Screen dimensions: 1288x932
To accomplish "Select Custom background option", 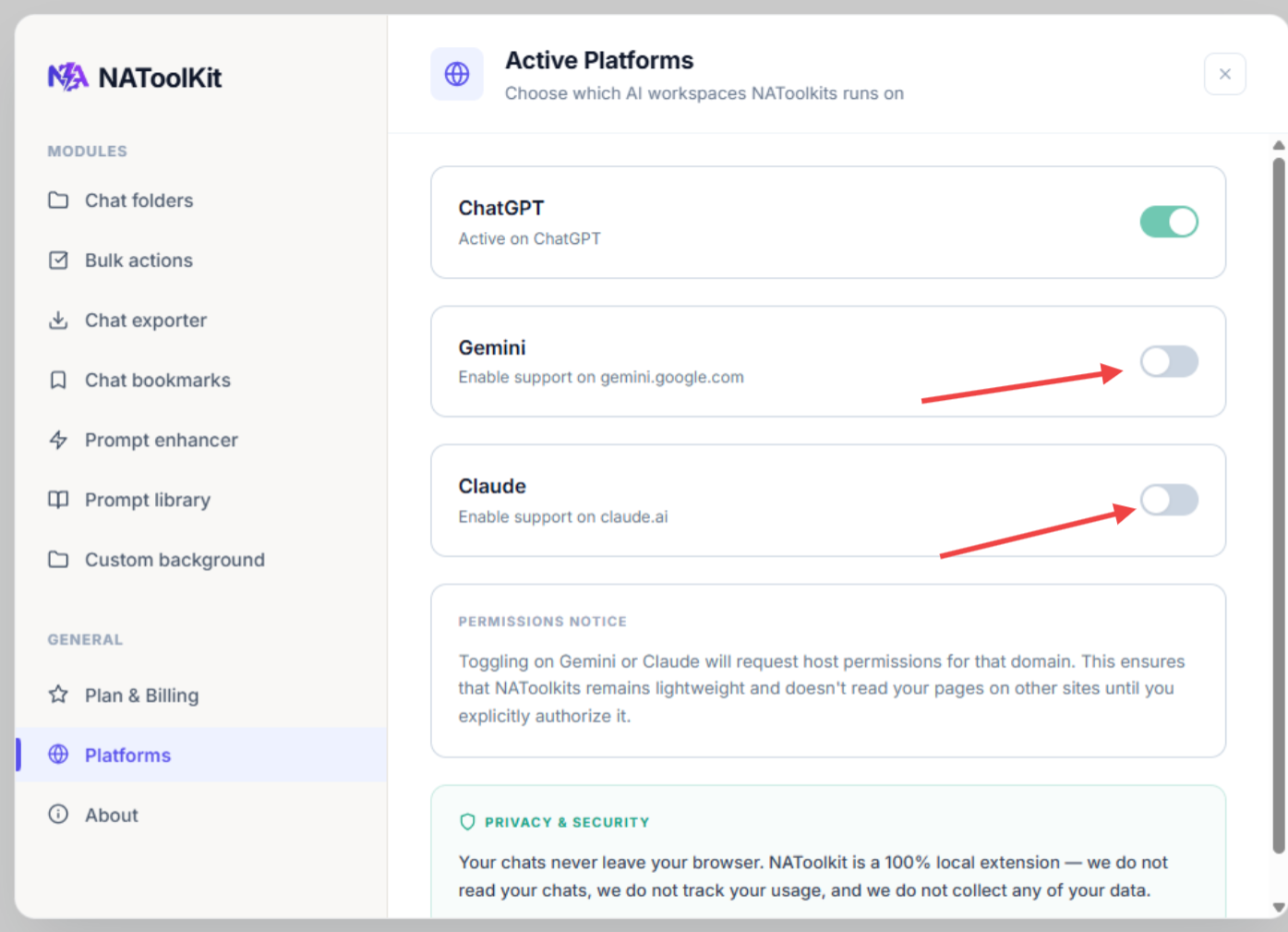I will (201, 560).
